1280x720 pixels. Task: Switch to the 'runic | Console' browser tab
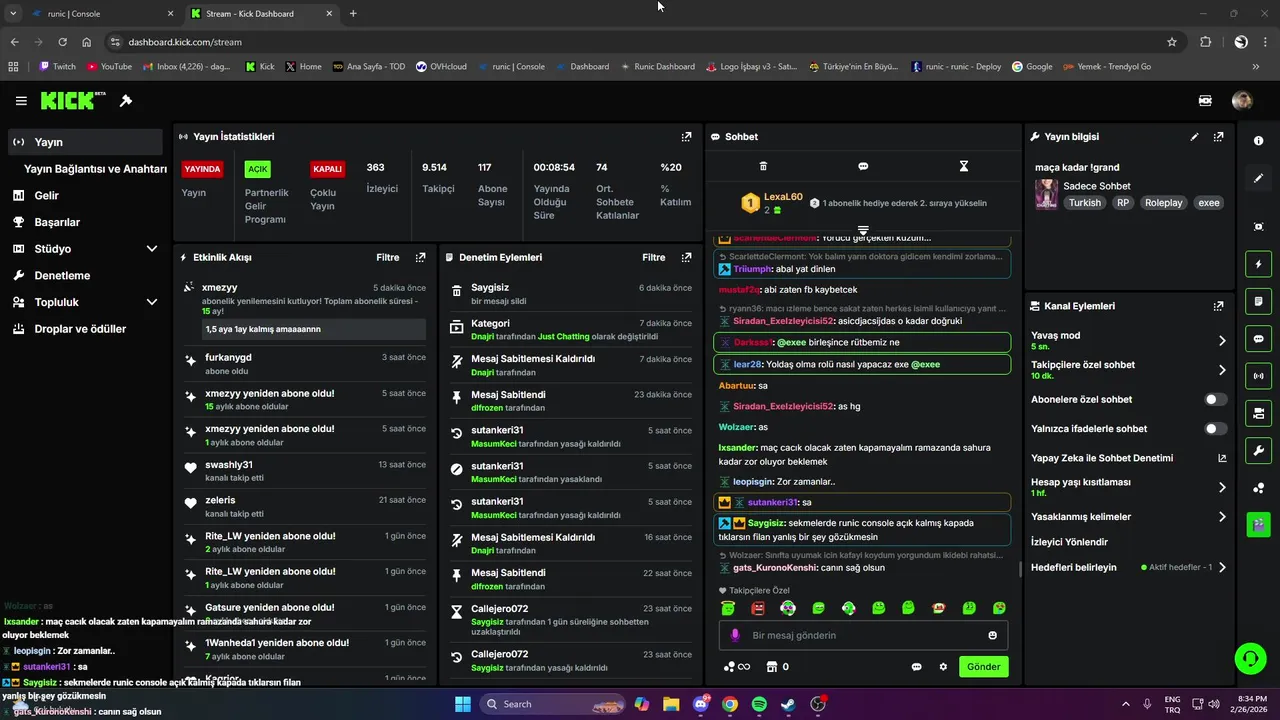click(x=102, y=14)
